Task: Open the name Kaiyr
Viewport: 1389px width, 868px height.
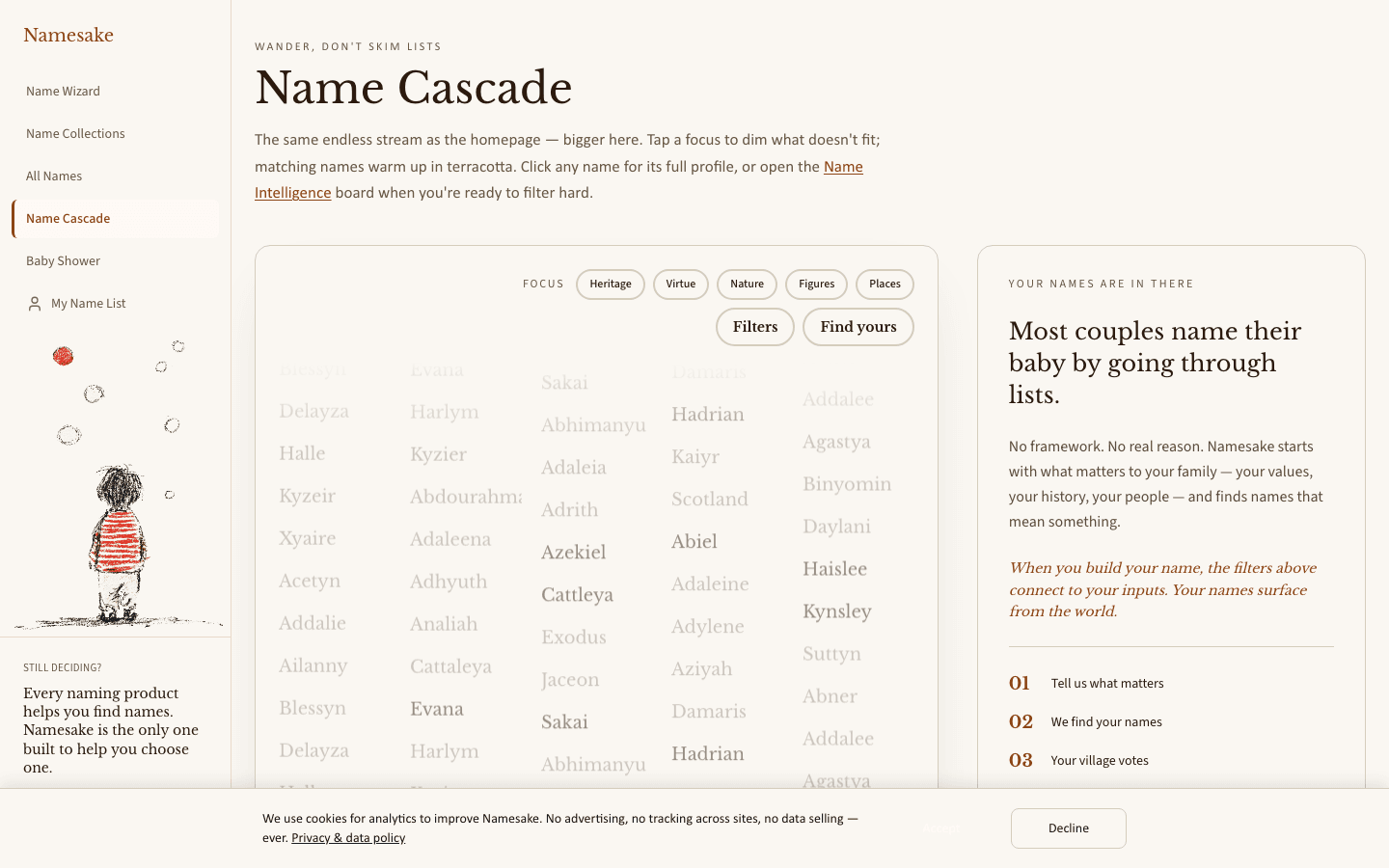Action: coord(695,457)
